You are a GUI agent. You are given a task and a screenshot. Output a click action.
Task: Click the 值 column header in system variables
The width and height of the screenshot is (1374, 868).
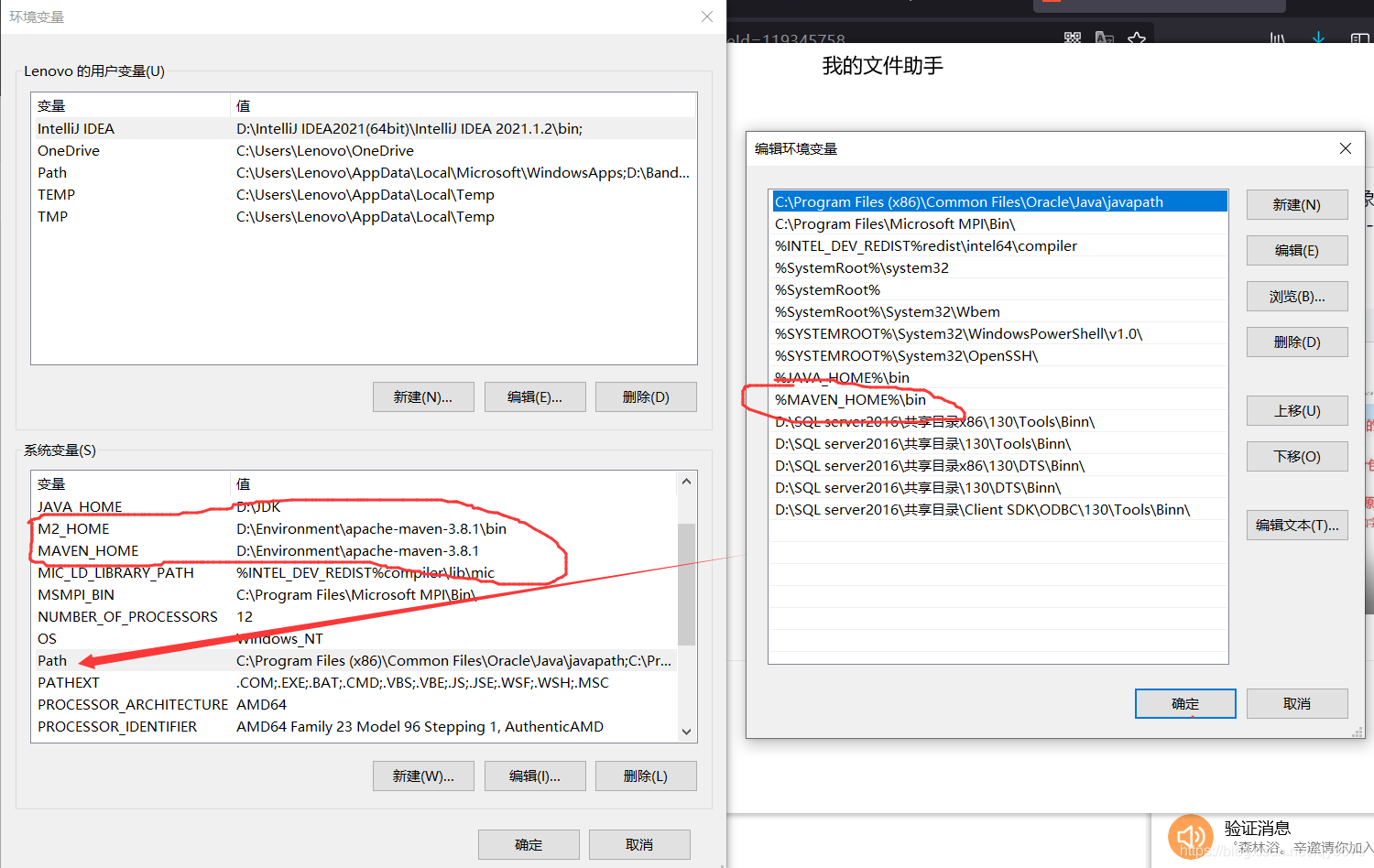point(453,483)
